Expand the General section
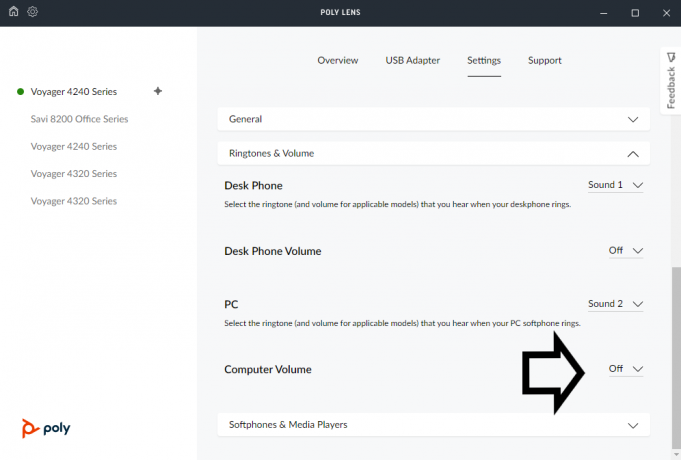This screenshot has width=681, height=460. (632, 119)
